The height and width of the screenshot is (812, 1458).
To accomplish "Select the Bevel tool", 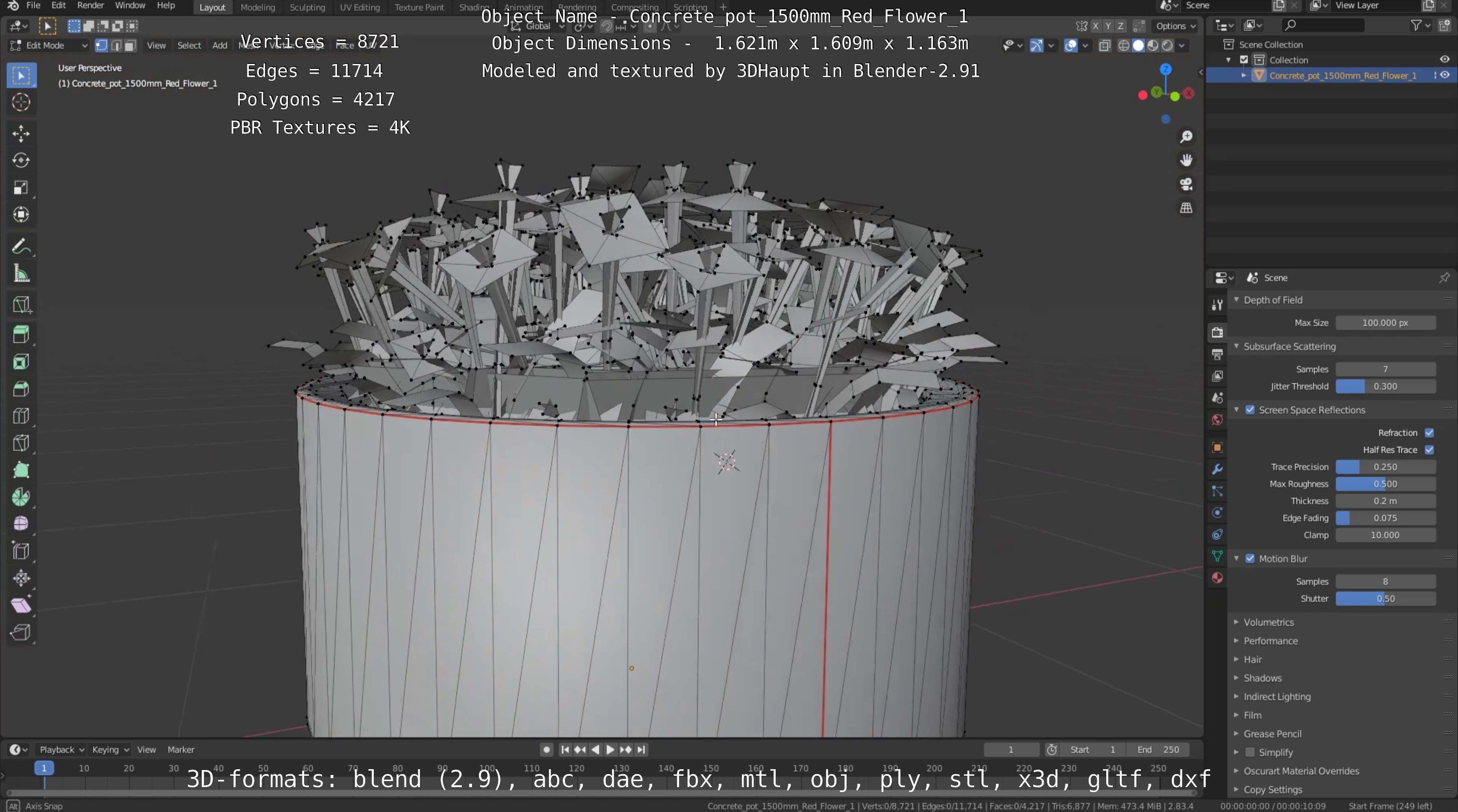I will [x=22, y=389].
